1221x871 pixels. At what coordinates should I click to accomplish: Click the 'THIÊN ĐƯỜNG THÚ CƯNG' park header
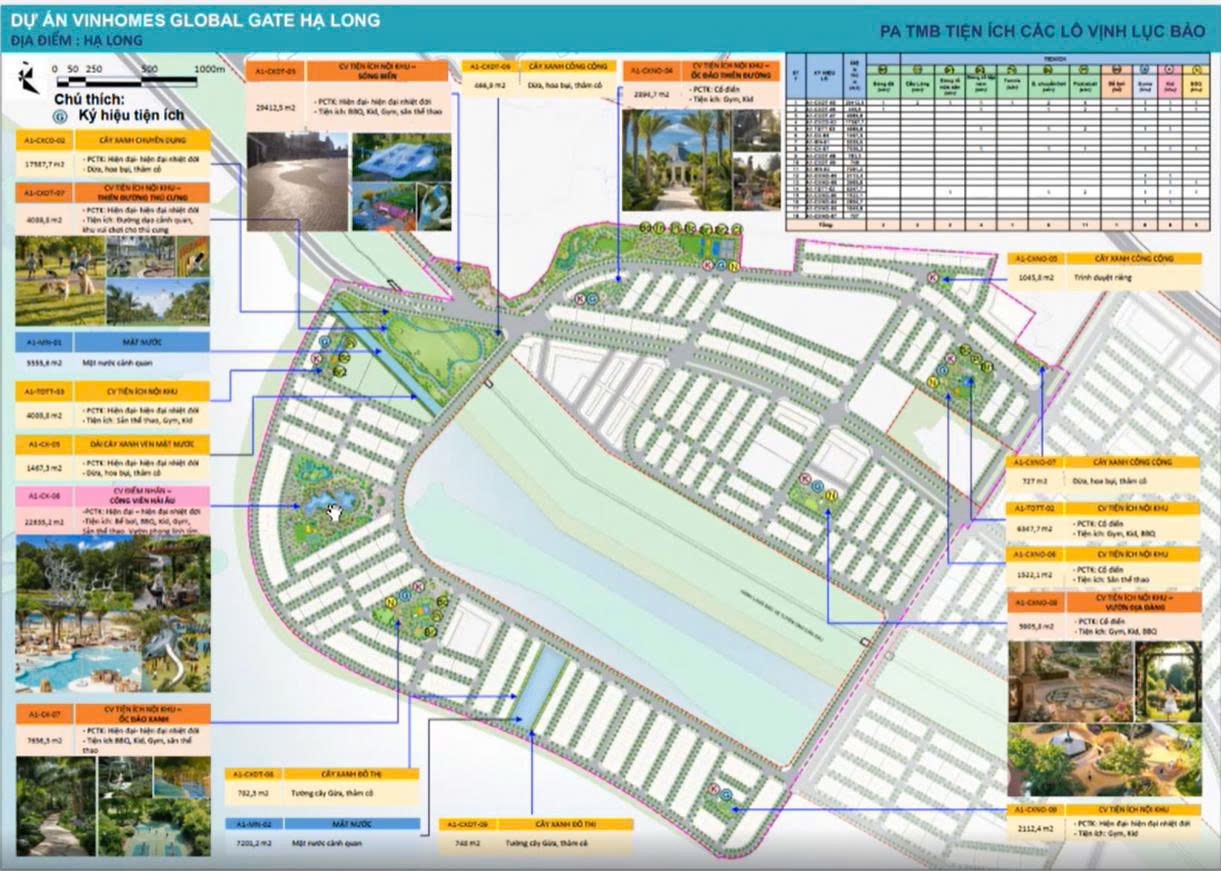point(141,193)
